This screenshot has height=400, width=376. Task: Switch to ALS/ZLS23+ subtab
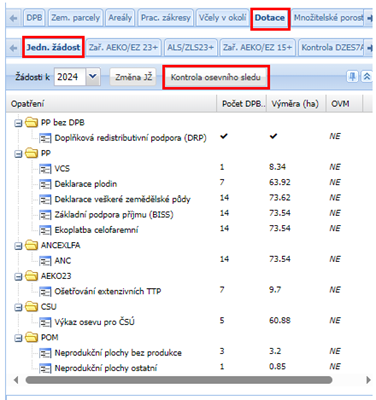[x=191, y=47]
